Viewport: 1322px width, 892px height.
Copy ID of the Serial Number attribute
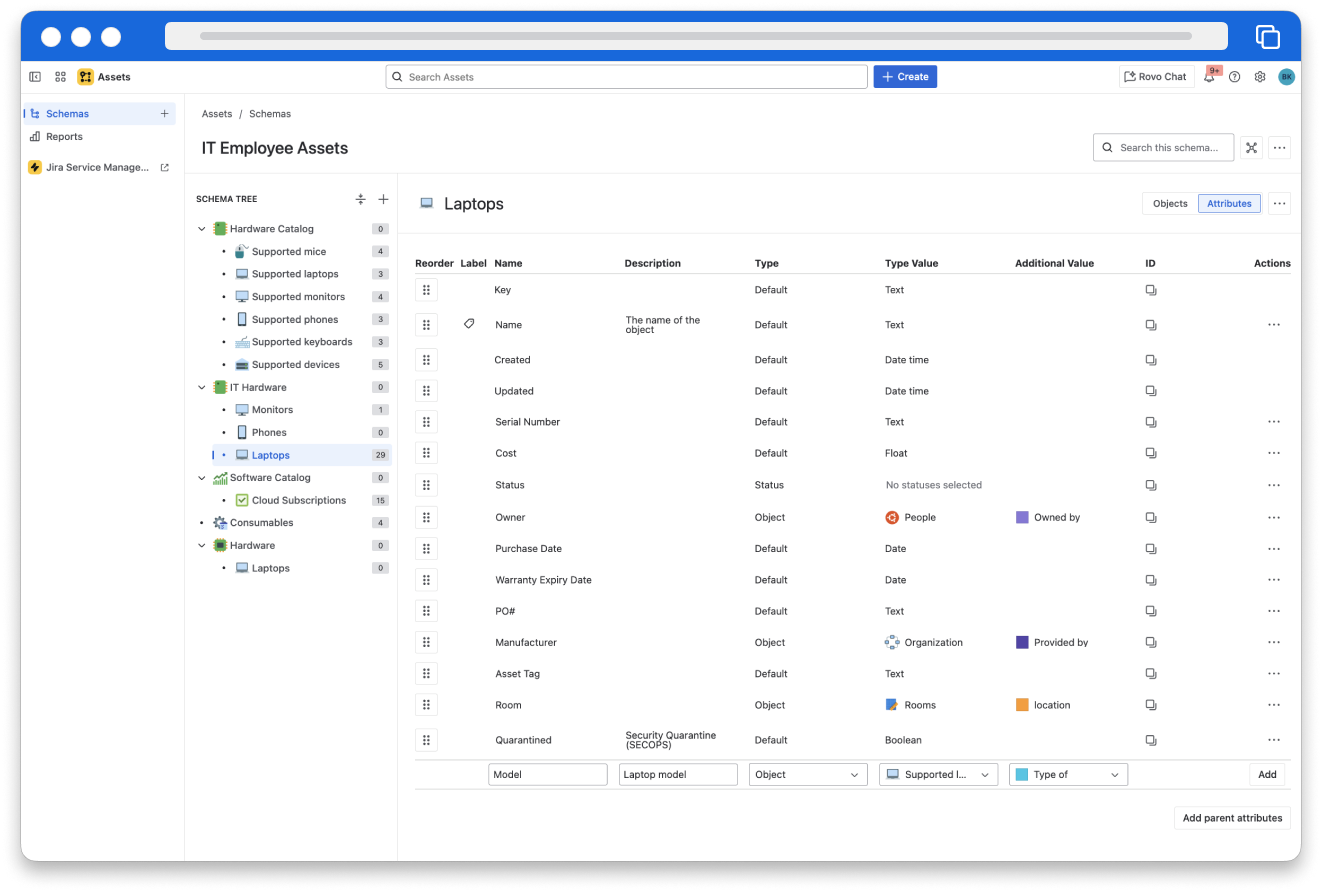click(1151, 422)
